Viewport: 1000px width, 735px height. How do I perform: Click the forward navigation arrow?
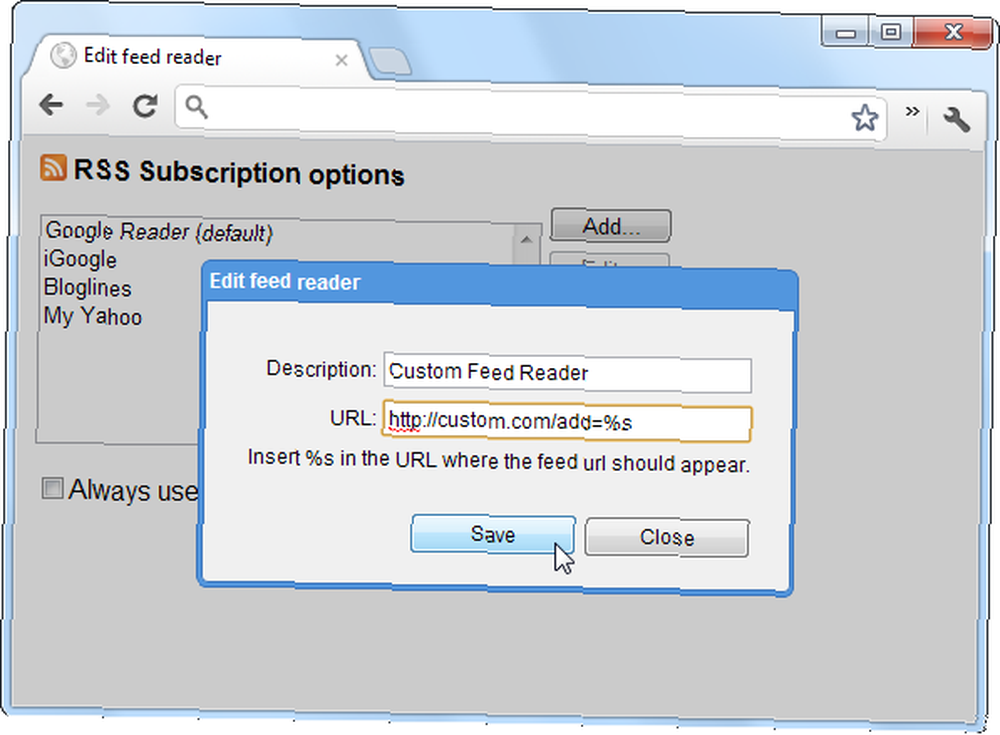pyautogui.click(x=98, y=105)
